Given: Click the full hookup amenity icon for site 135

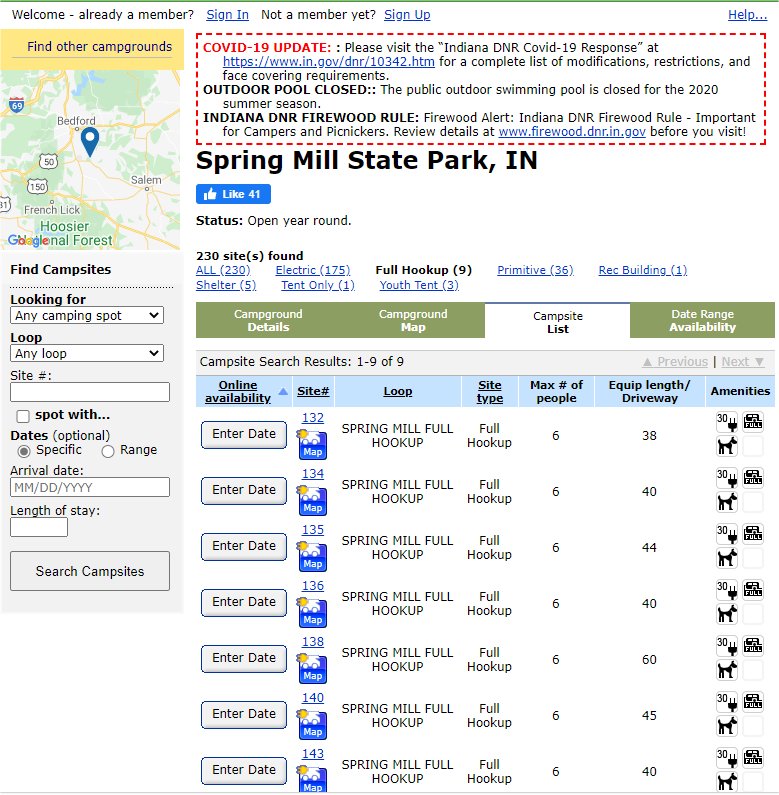Looking at the screenshot, I should (753, 534).
